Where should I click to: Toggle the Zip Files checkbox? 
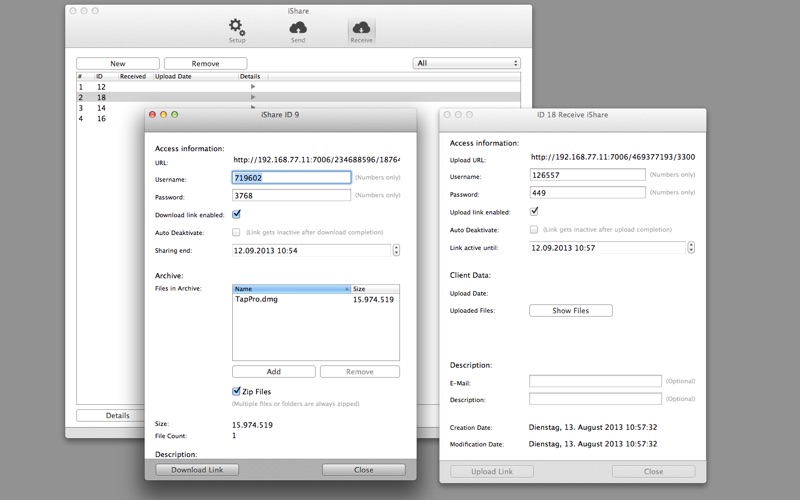(236, 391)
